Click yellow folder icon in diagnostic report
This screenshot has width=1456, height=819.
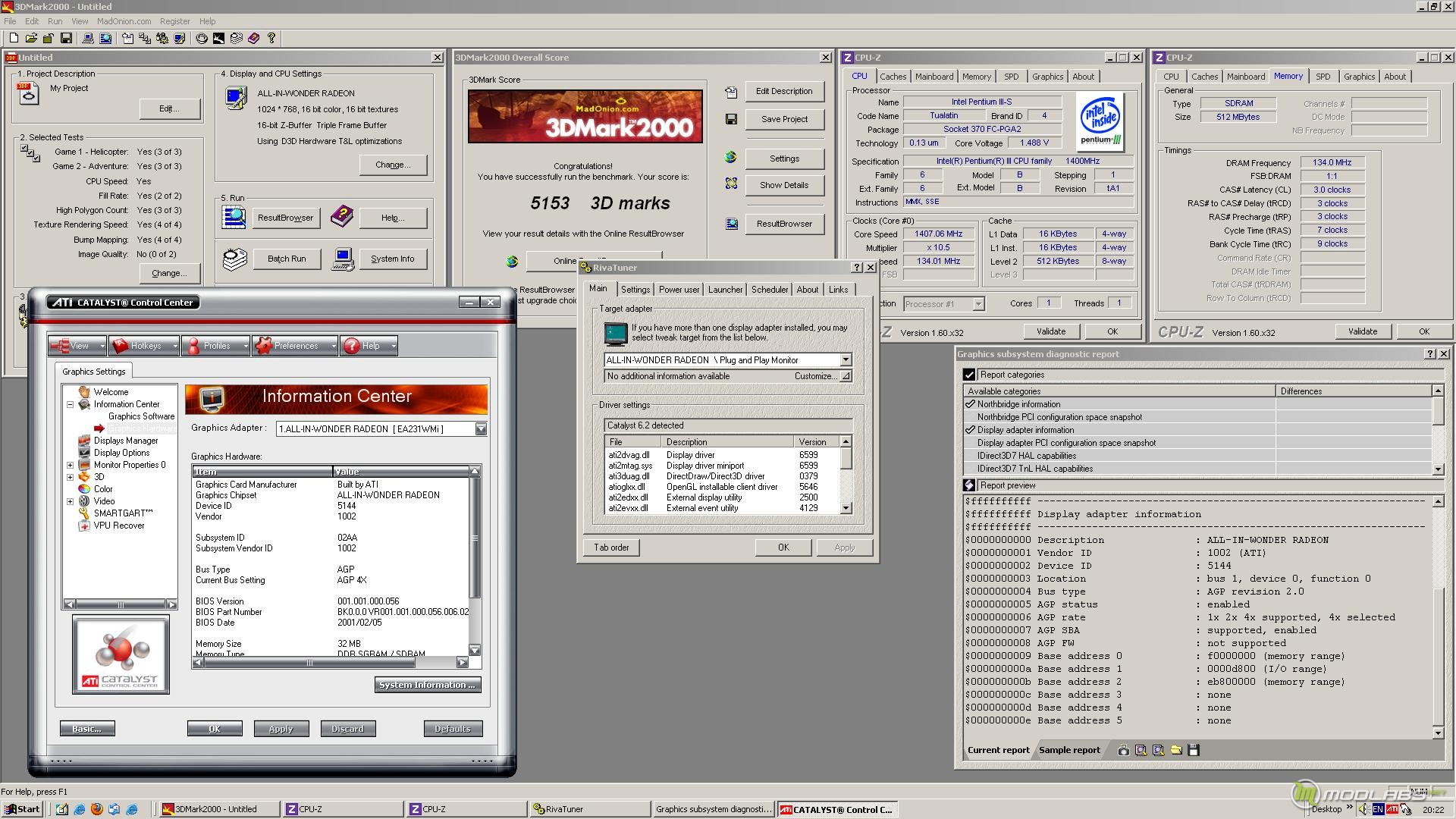(x=1176, y=750)
